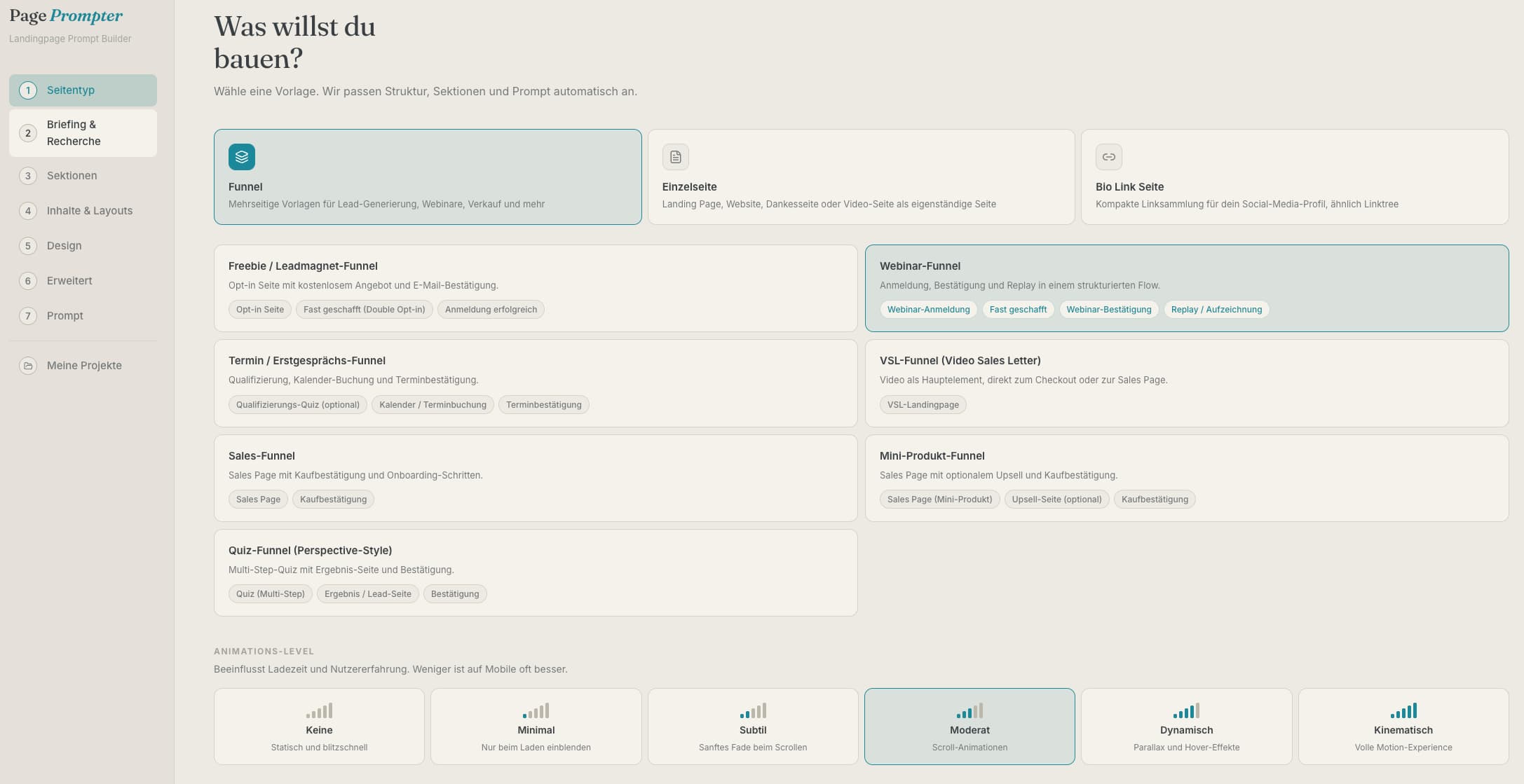Click the Keine signal bars icon
Screen dimensions: 1524x784
click(319, 710)
